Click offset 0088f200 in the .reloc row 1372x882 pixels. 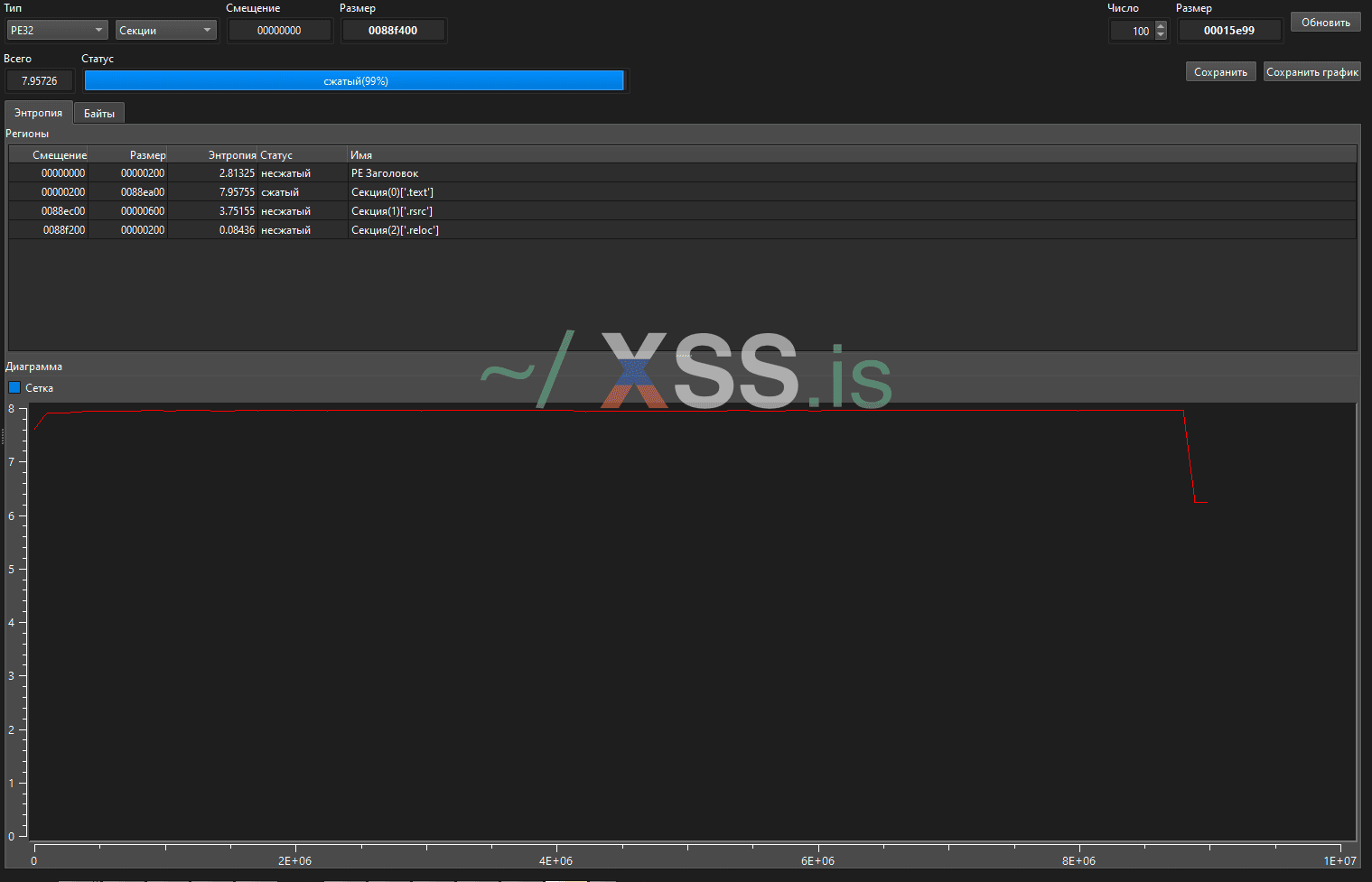64,230
